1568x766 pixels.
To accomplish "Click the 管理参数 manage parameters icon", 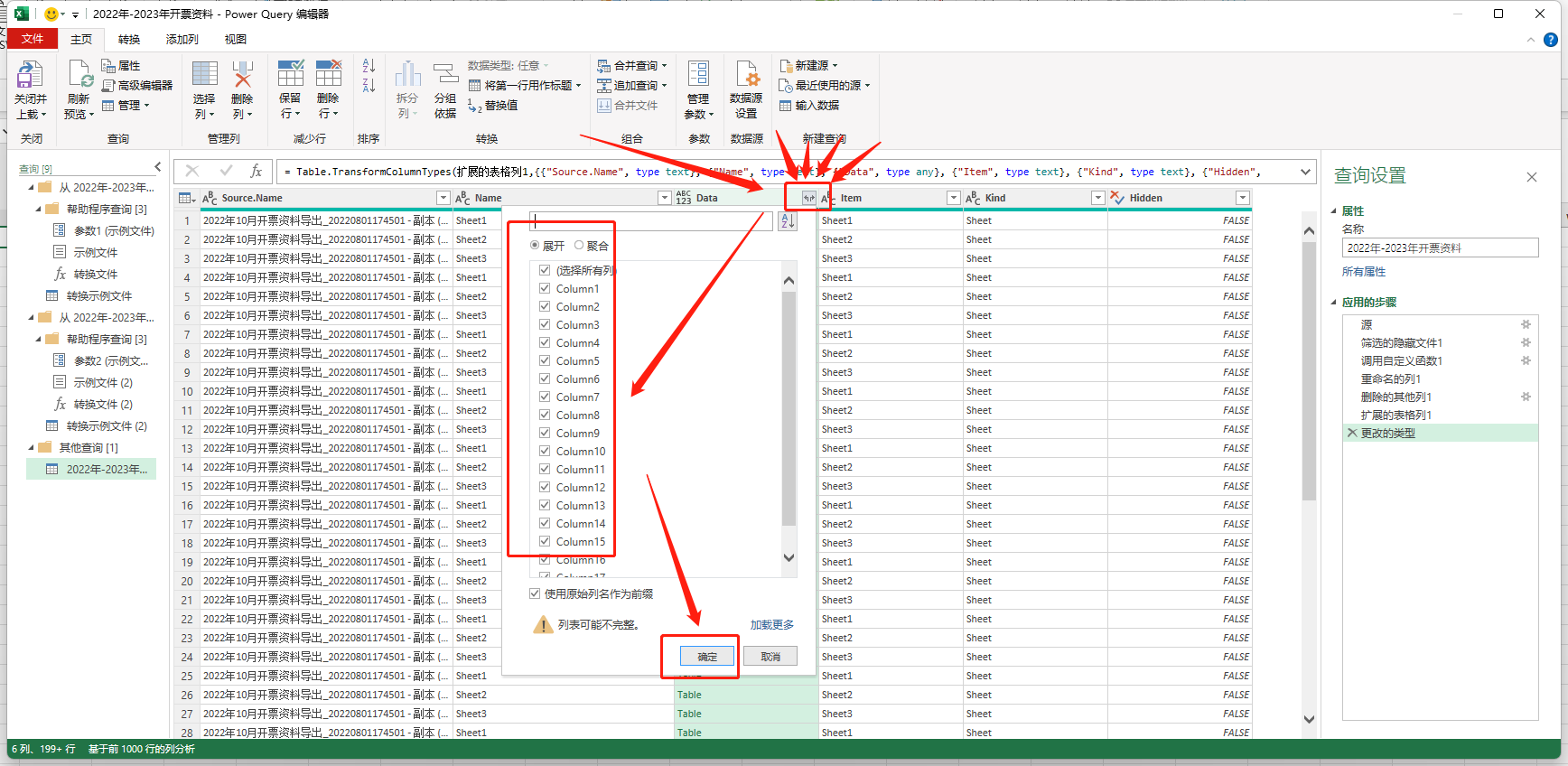I will 698,75.
